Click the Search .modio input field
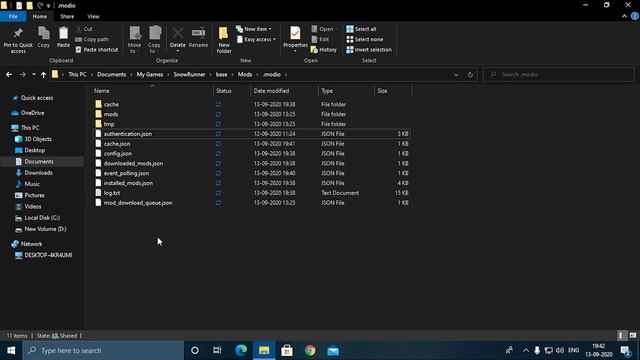This screenshot has width=640, height=360. (558, 74)
